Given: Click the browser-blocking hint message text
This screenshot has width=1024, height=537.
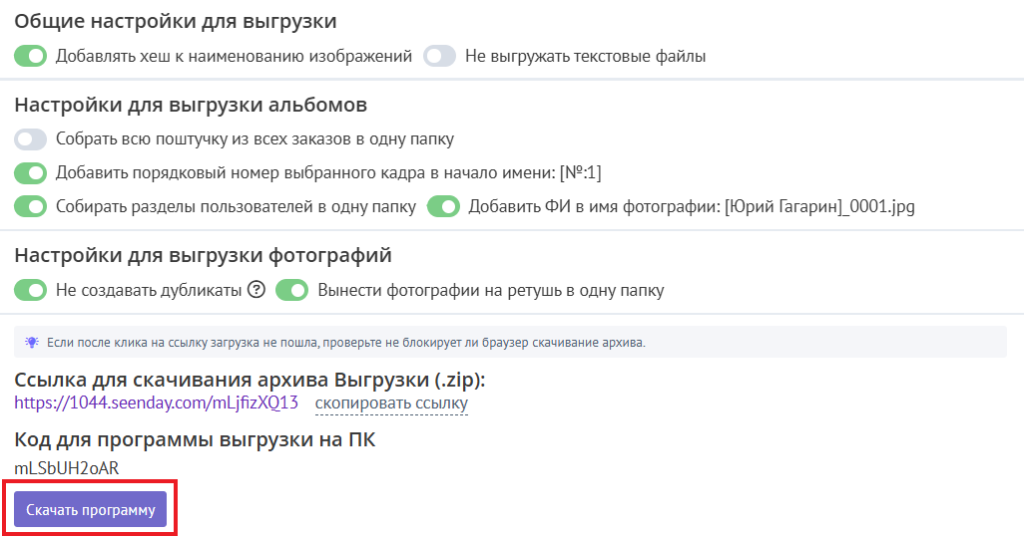Looking at the screenshot, I should [346, 342].
